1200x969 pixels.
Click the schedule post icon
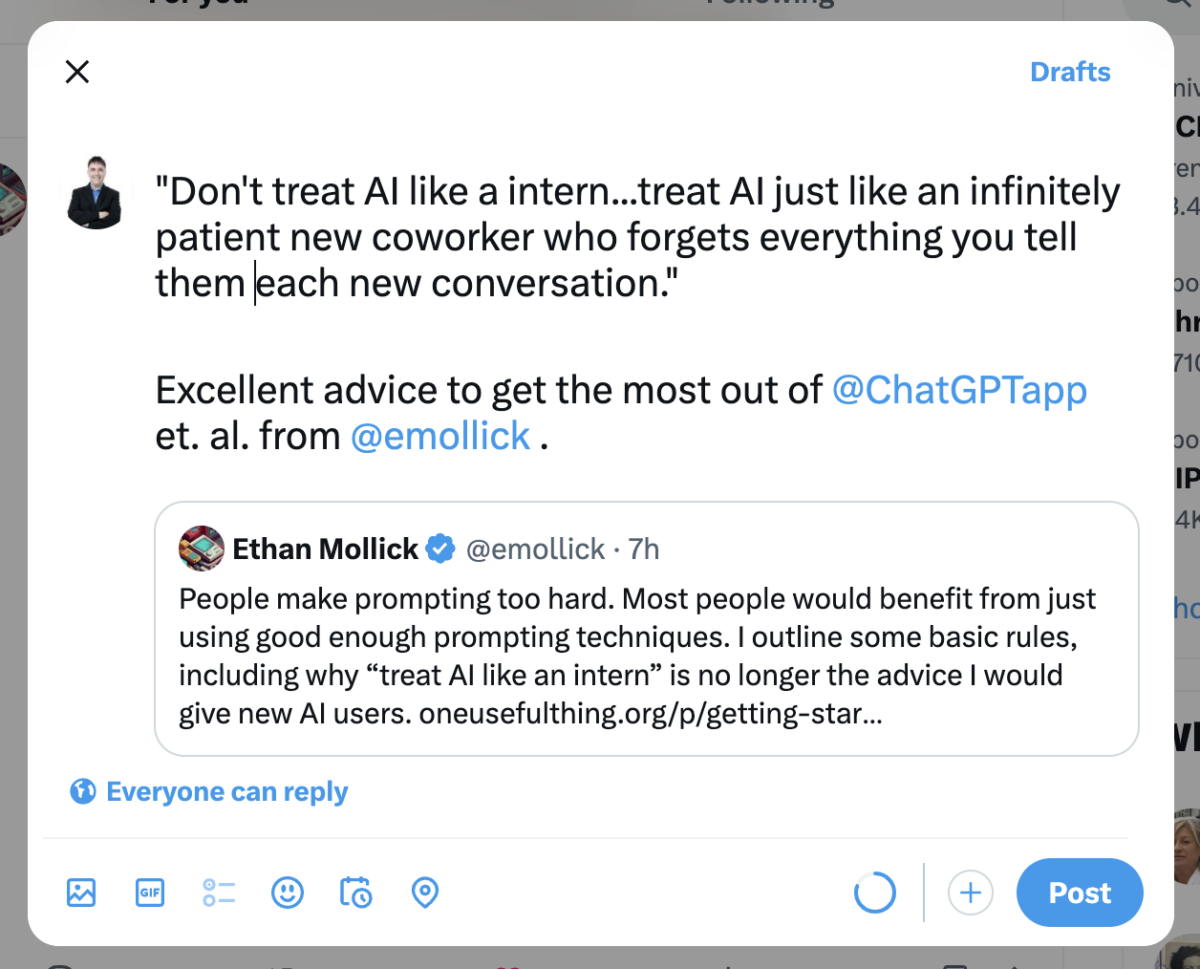click(356, 891)
